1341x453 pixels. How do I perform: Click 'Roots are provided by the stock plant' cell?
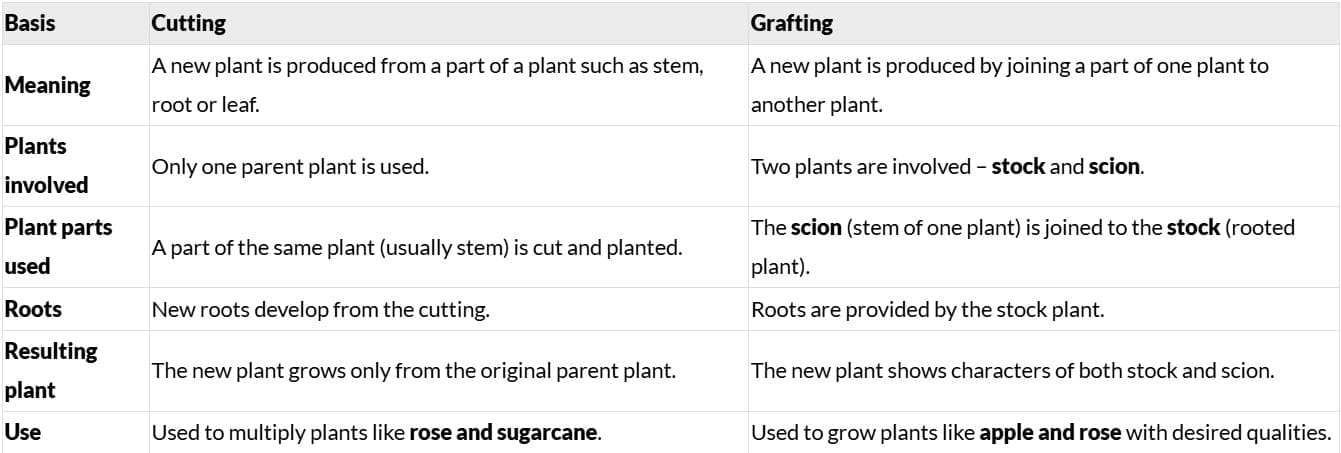[x=927, y=310]
